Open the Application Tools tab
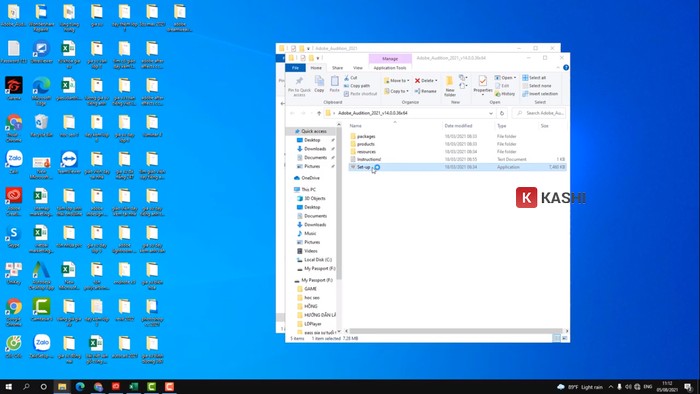Screen dimensions: 700x394 point(390,68)
